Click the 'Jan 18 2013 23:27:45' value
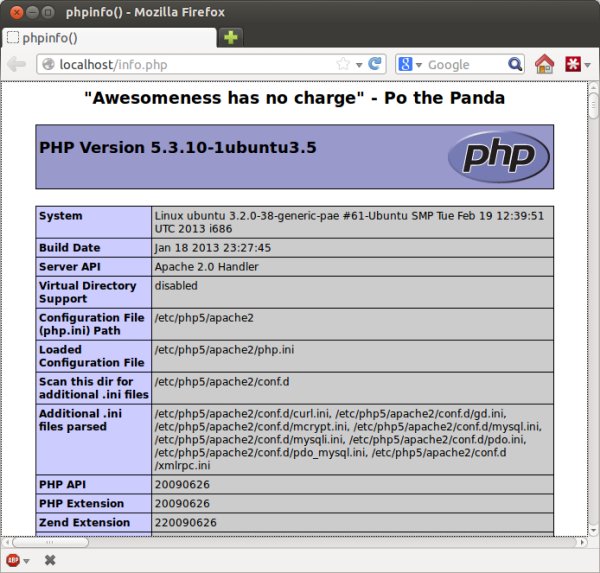600x573 pixels. [x=212, y=248]
